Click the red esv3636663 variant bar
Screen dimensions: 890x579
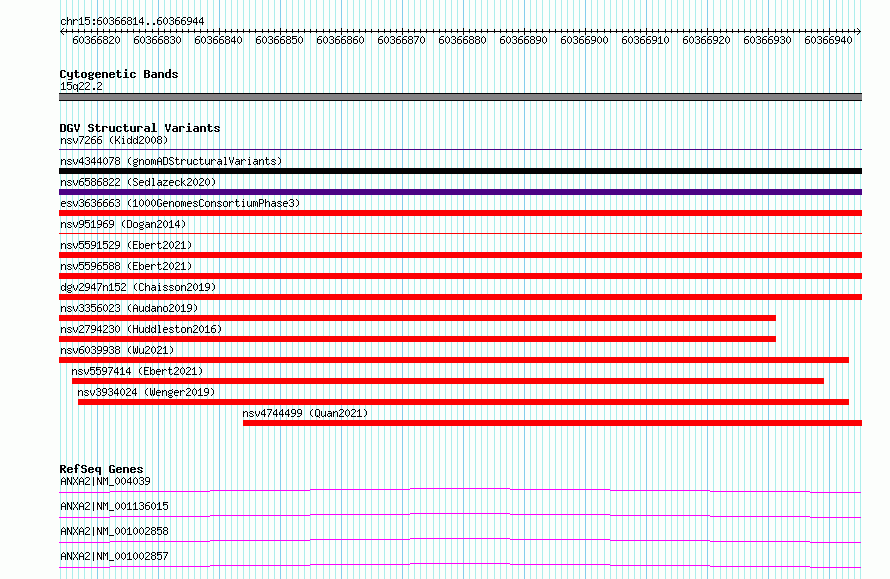460,213
